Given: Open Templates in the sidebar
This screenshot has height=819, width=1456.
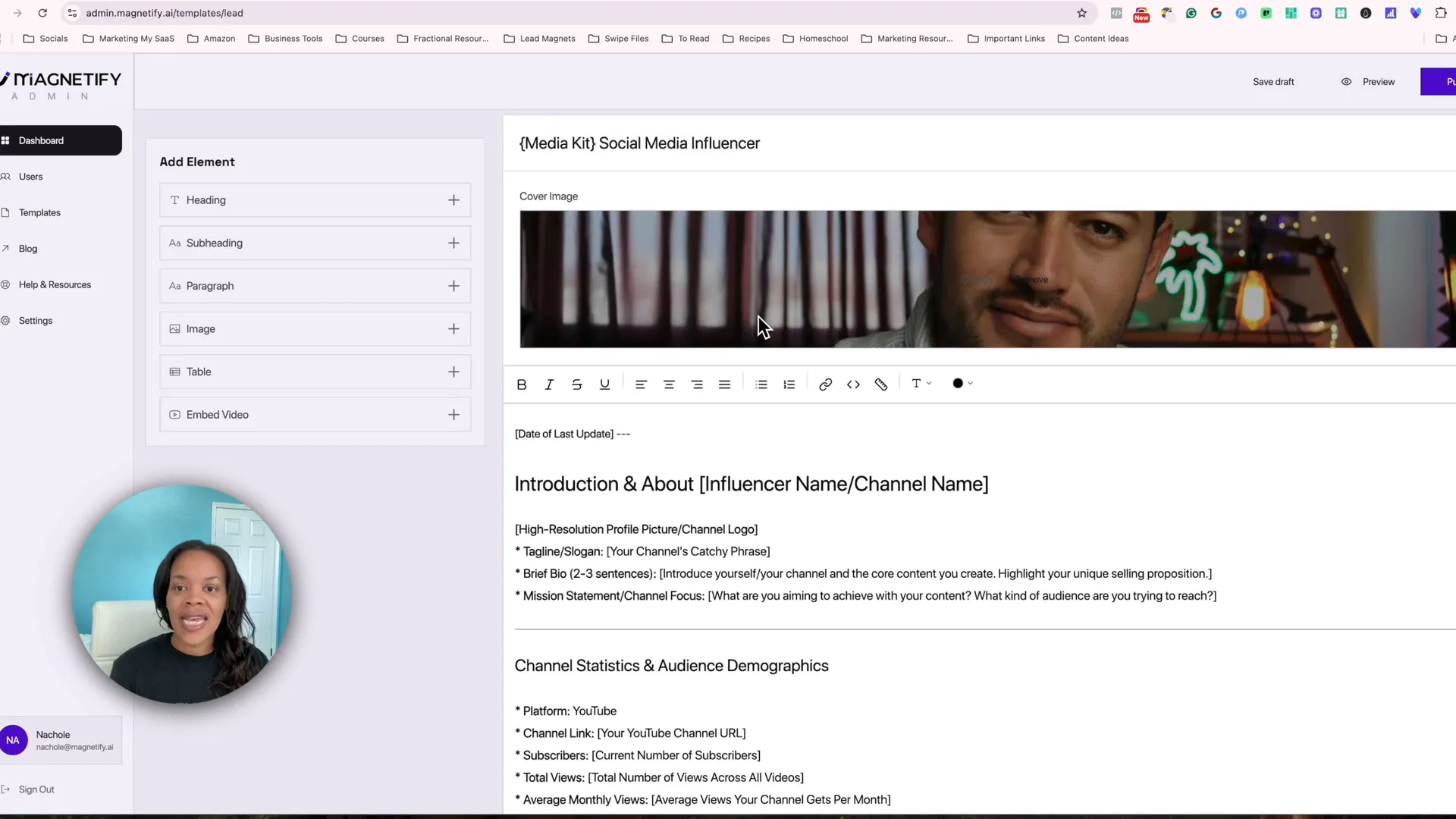Looking at the screenshot, I should tap(39, 212).
